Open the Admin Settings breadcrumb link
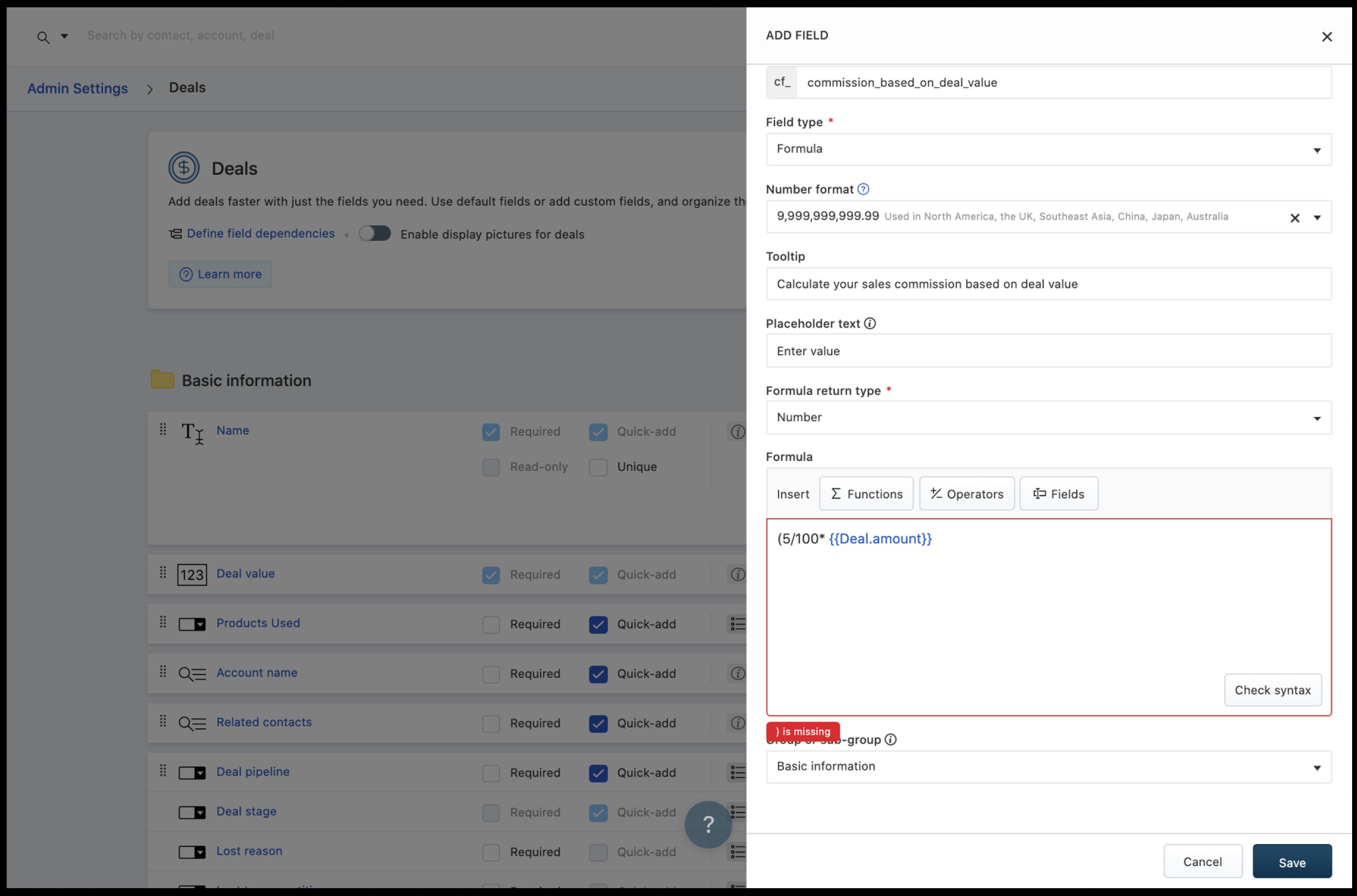Screen dimensions: 1357x896 pos(78,89)
